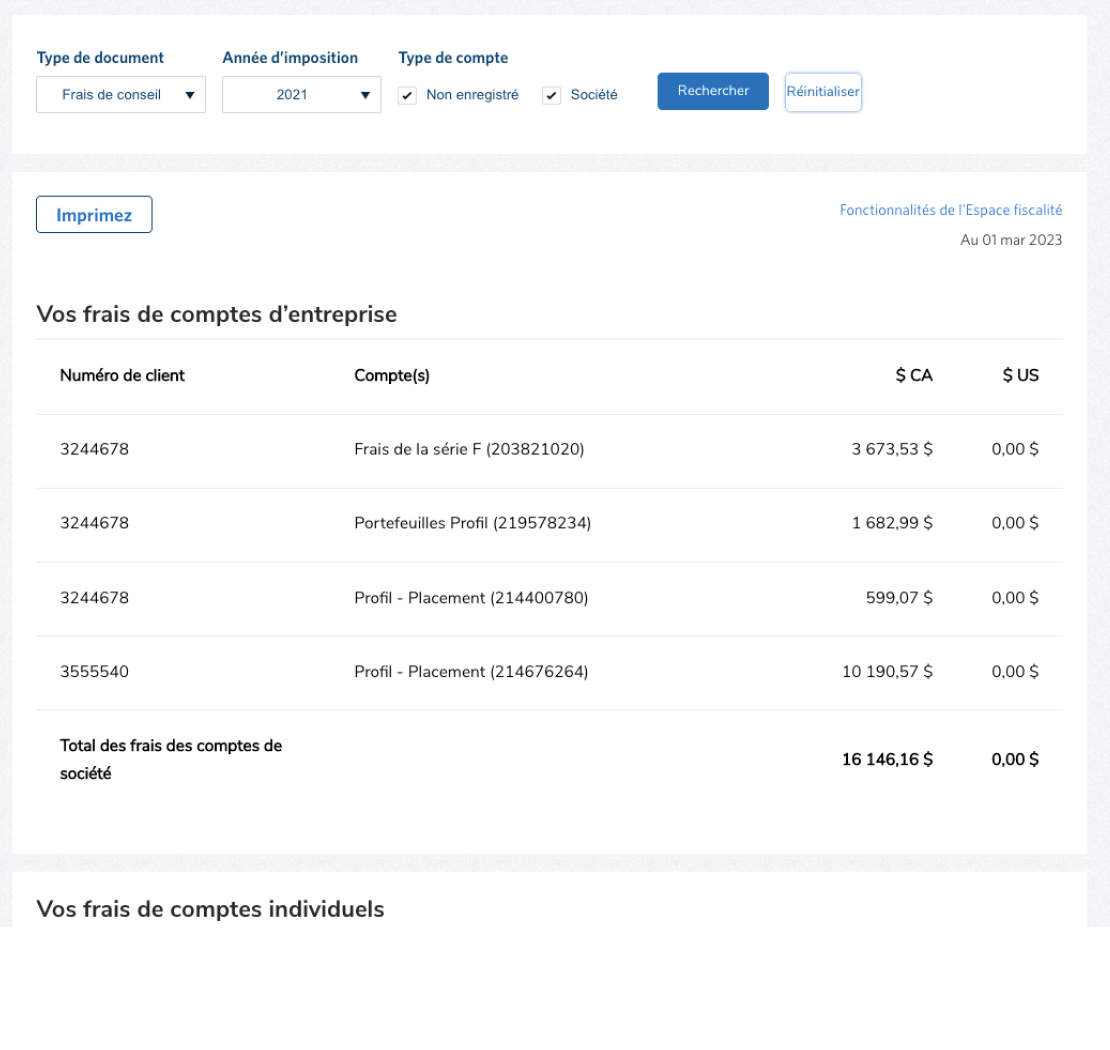
Task: Select the Portefeuilles Profil (219578234) account
Action: (x=472, y=523)
